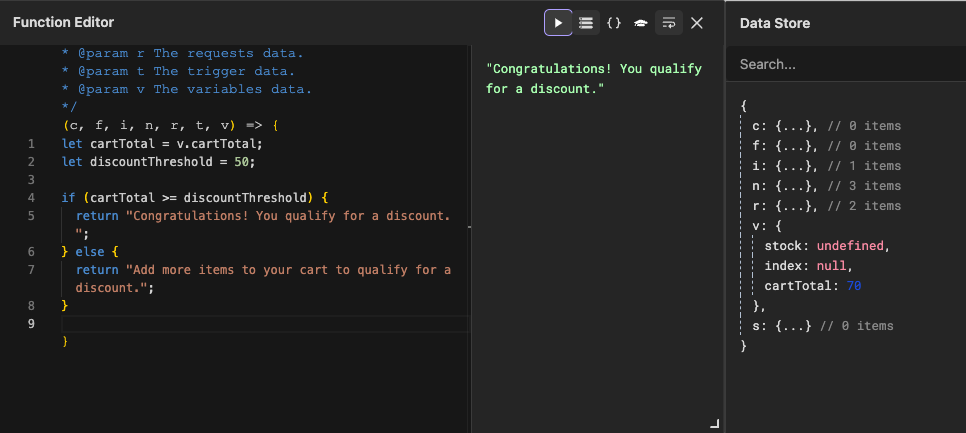The image size is (966, 433).
Task: Expand the n: {...} object
Action: pyautogui.click(x=787, y=186)
